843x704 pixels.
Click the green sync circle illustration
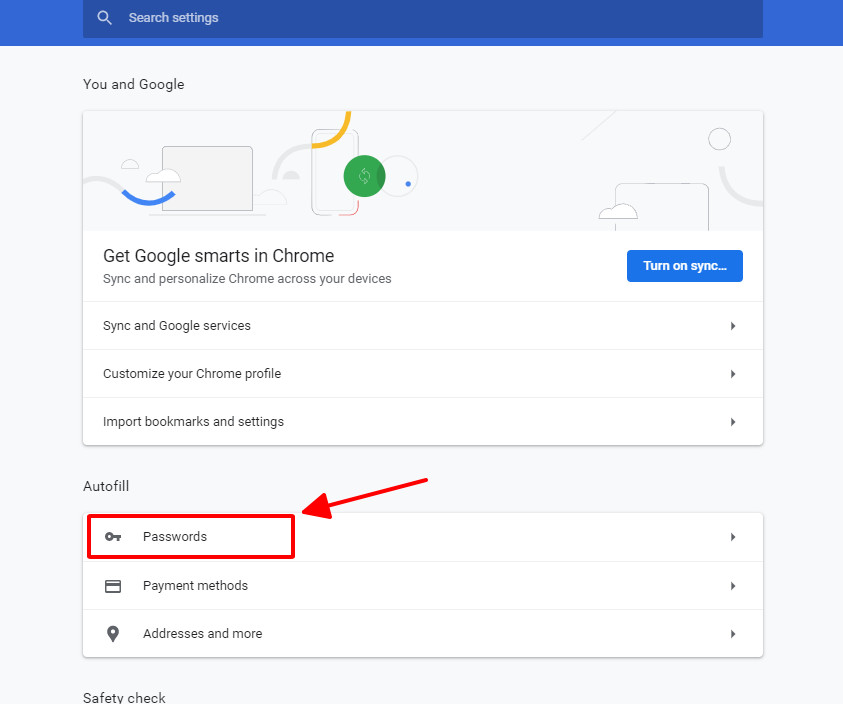[365, 176]
